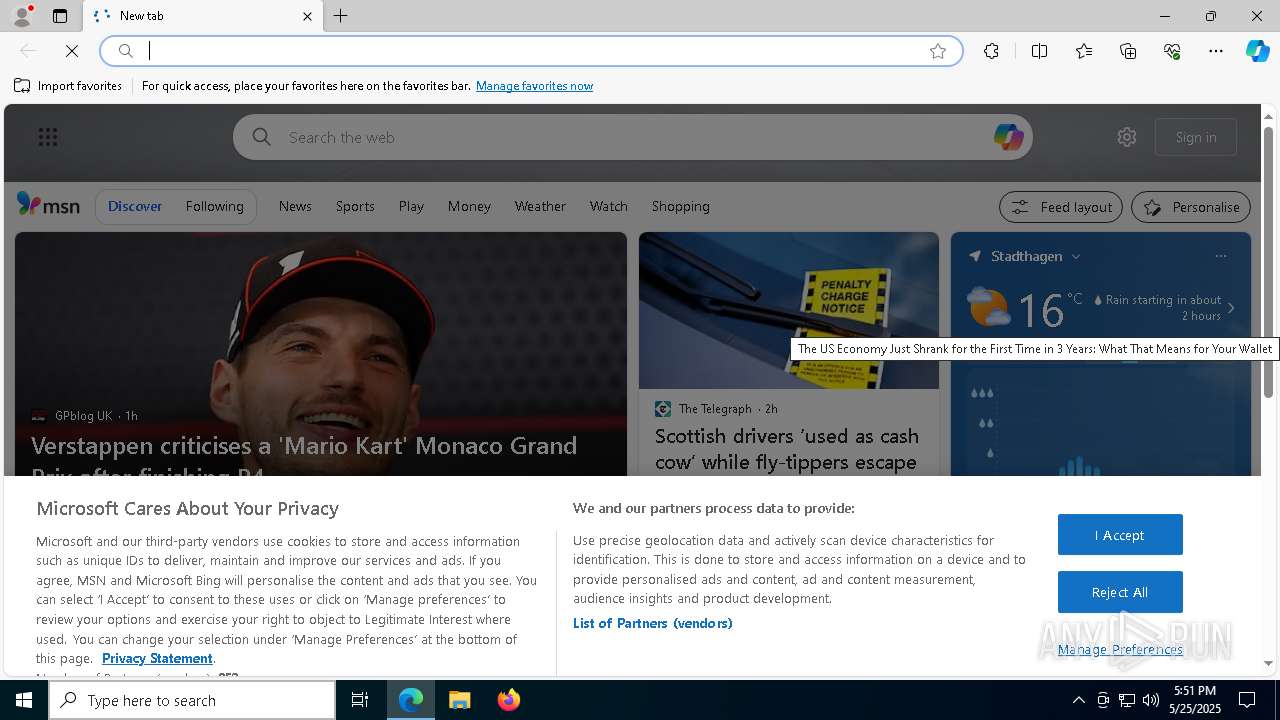
Task: Open the MSN app launcher grid
Action: 48,137
